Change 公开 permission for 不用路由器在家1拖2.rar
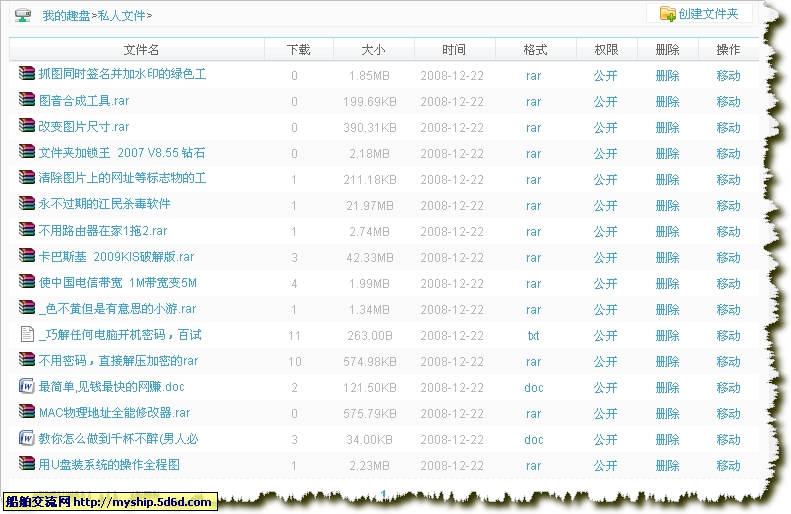The image size is (791, 514). [x=605, y=232]
